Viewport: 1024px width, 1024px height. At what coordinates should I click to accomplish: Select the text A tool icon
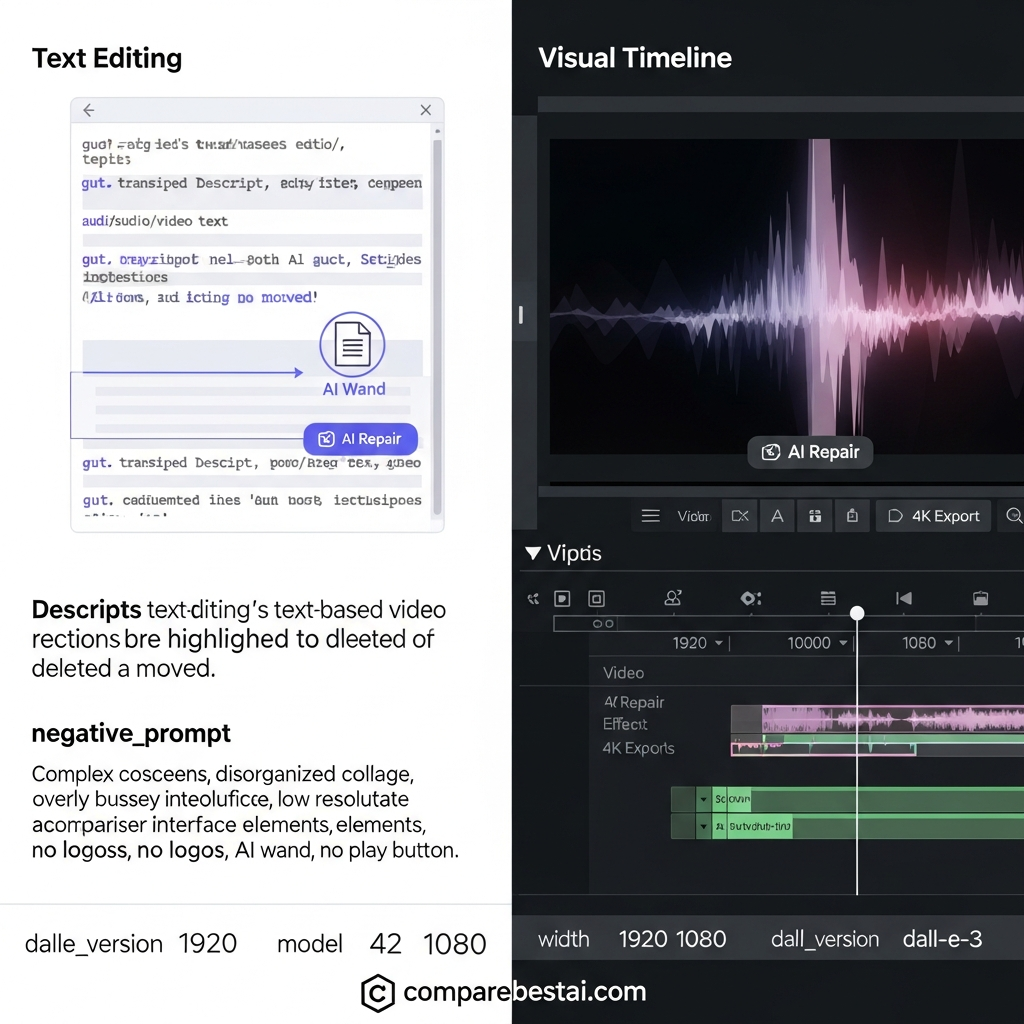coord(777,516)
